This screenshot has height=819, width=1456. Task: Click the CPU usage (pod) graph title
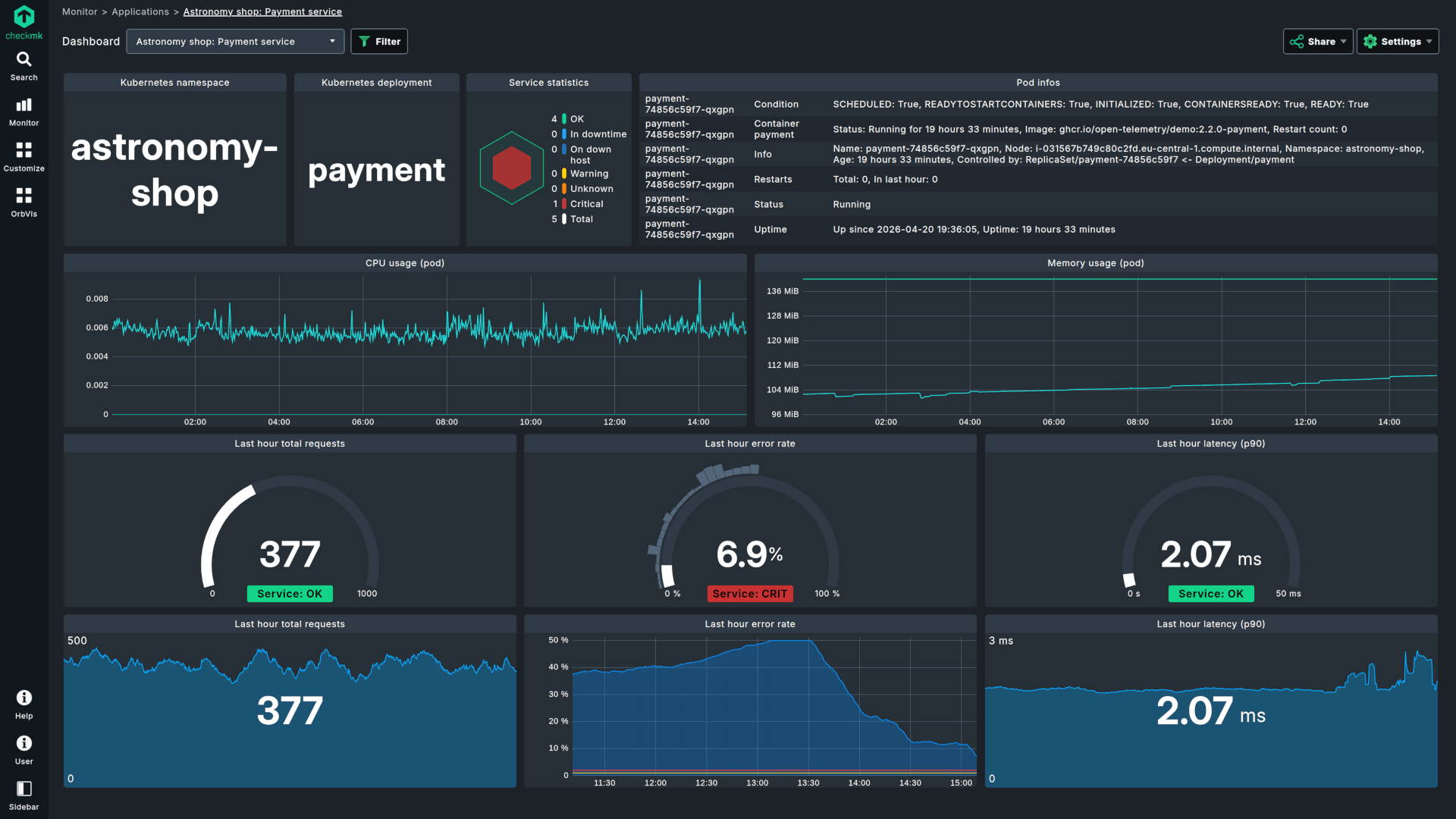coord(405,263)
